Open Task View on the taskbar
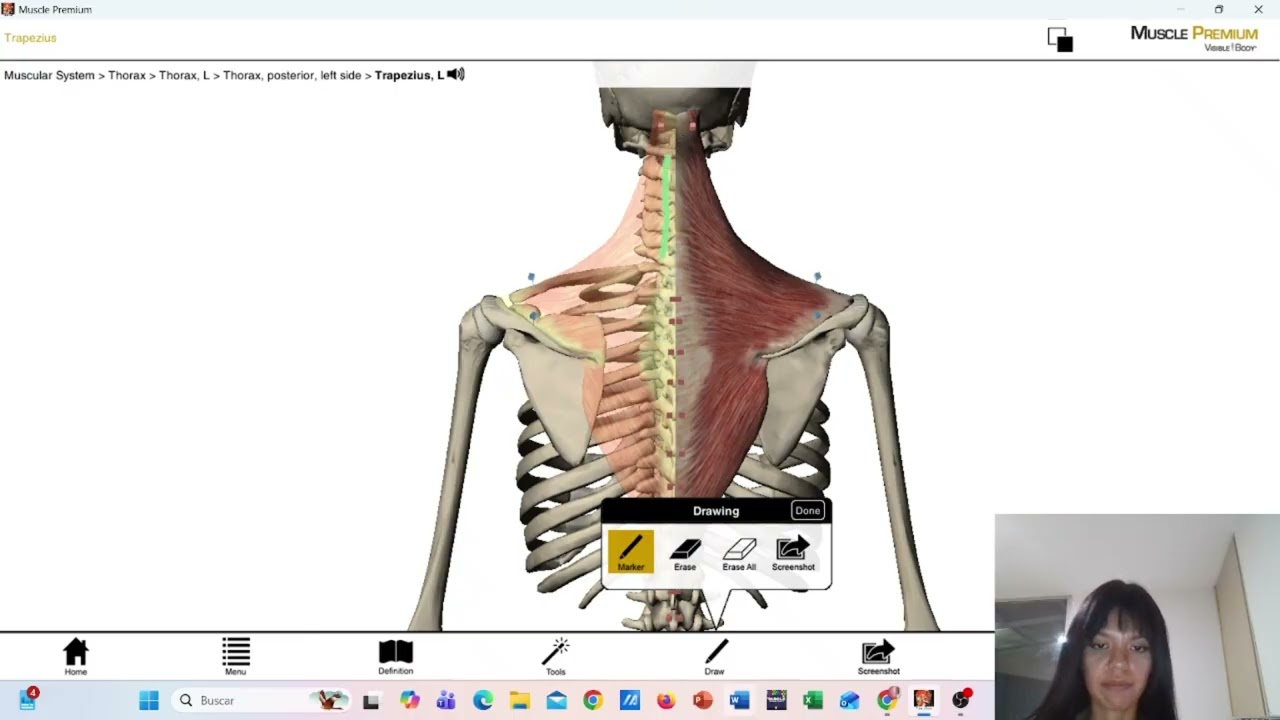Screen dimensions: 1280x720 (x=371, y=701)
